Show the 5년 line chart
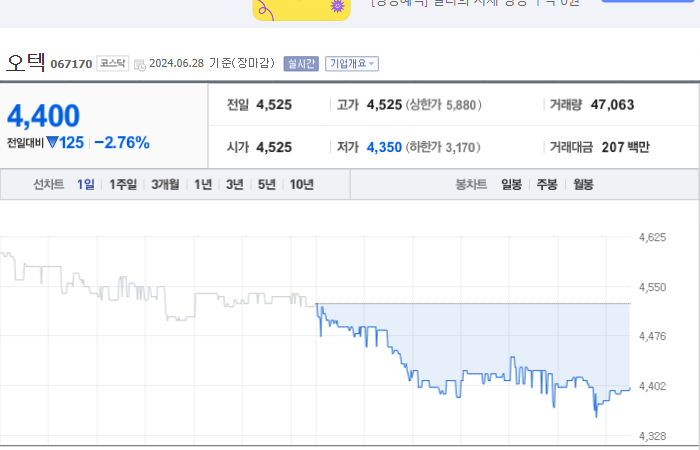The image size is (700, 450). coord(267,184)
